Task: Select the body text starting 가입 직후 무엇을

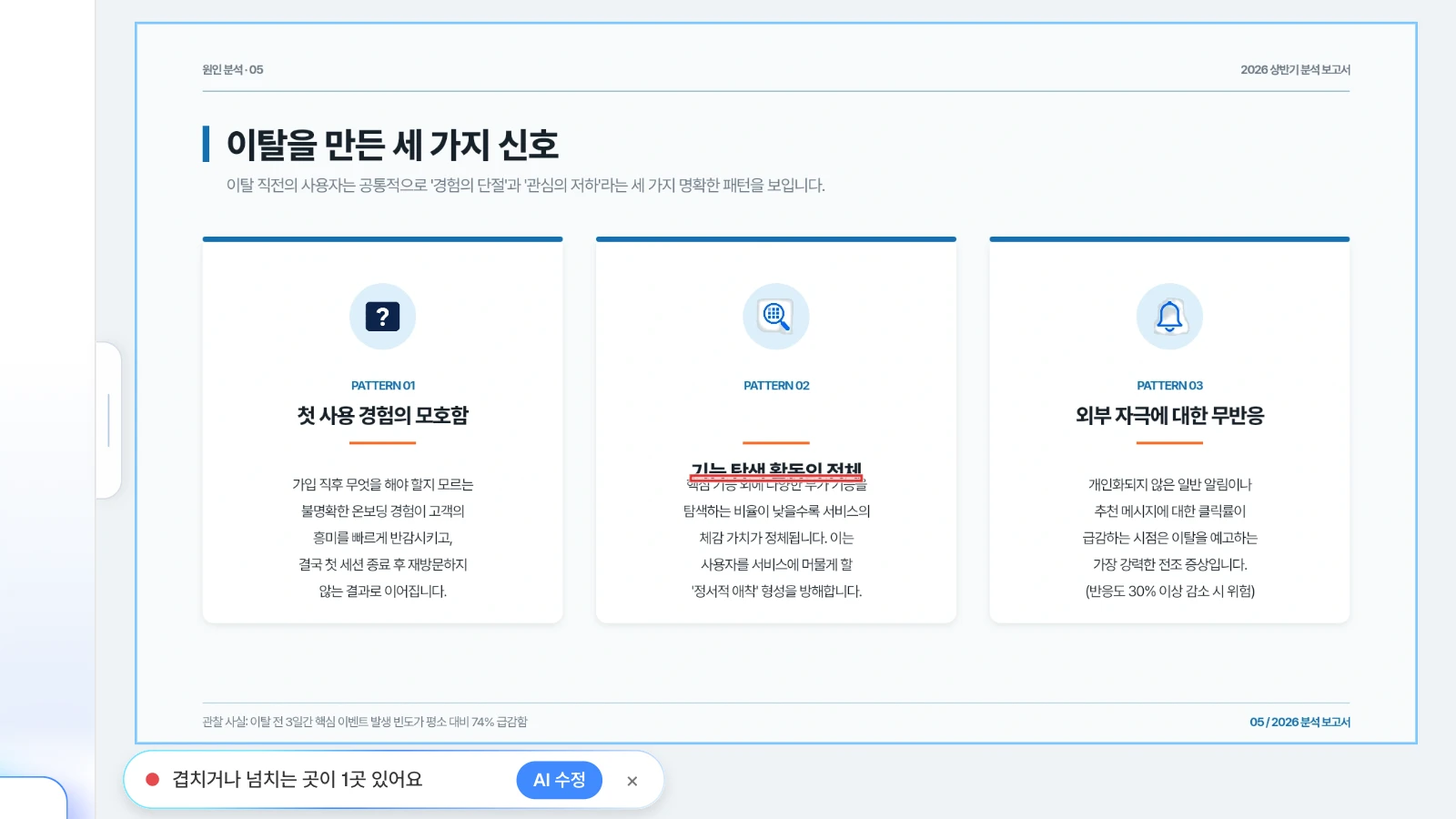Action: click(x=382, y=538)
